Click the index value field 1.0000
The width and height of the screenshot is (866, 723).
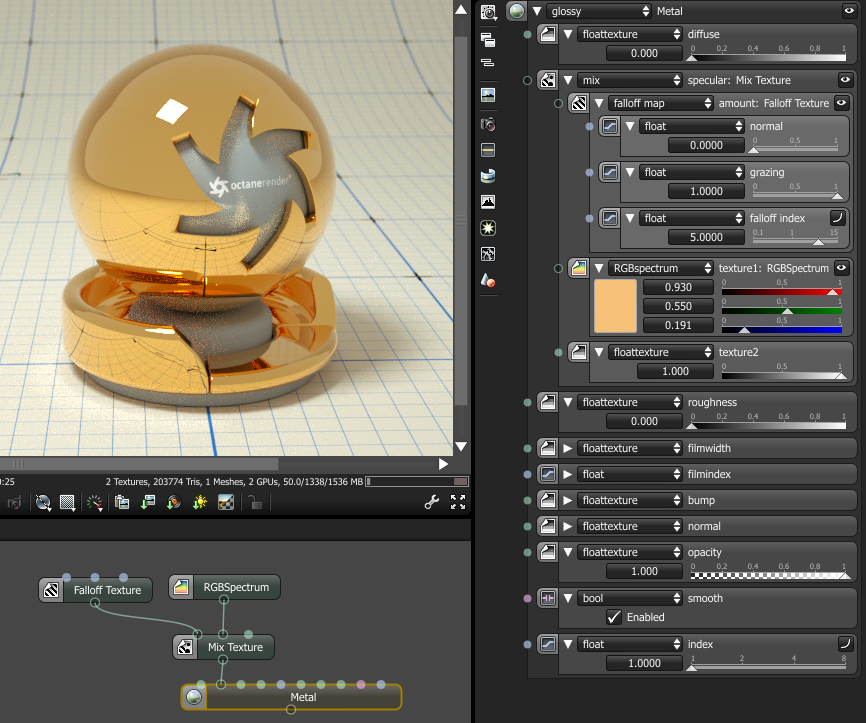[644, 663]
